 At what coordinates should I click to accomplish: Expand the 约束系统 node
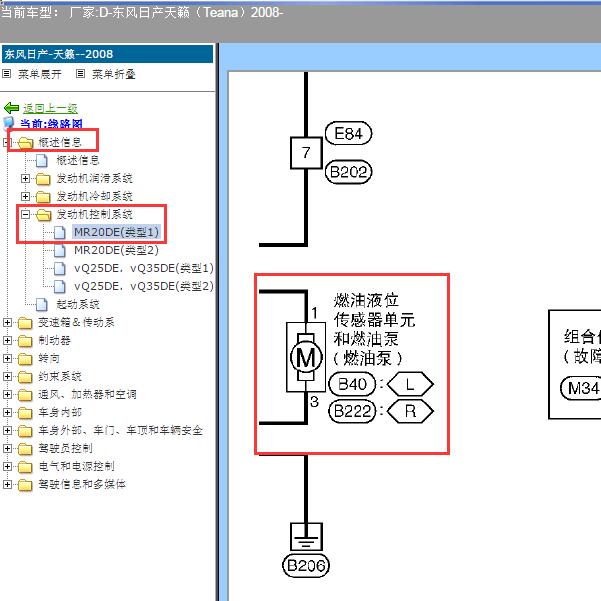(x=7, y=376)
